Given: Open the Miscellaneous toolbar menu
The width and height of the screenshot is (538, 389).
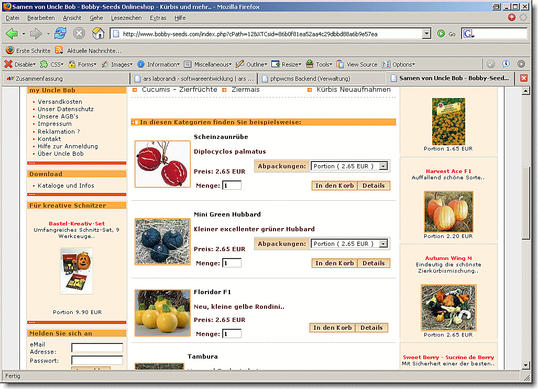Looking at the screenshot, I should 208,64.
